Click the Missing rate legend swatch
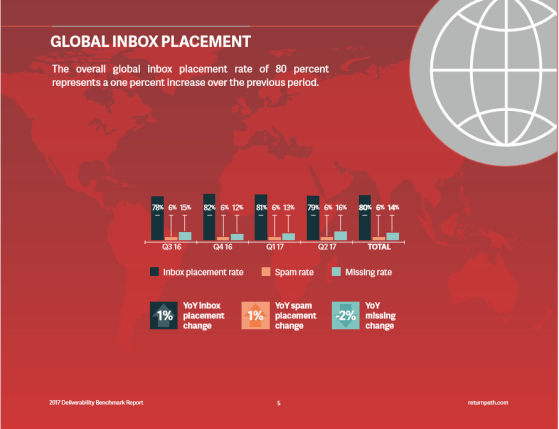The width and height of the screenshot is (559, 429). [x=336, y=272]
